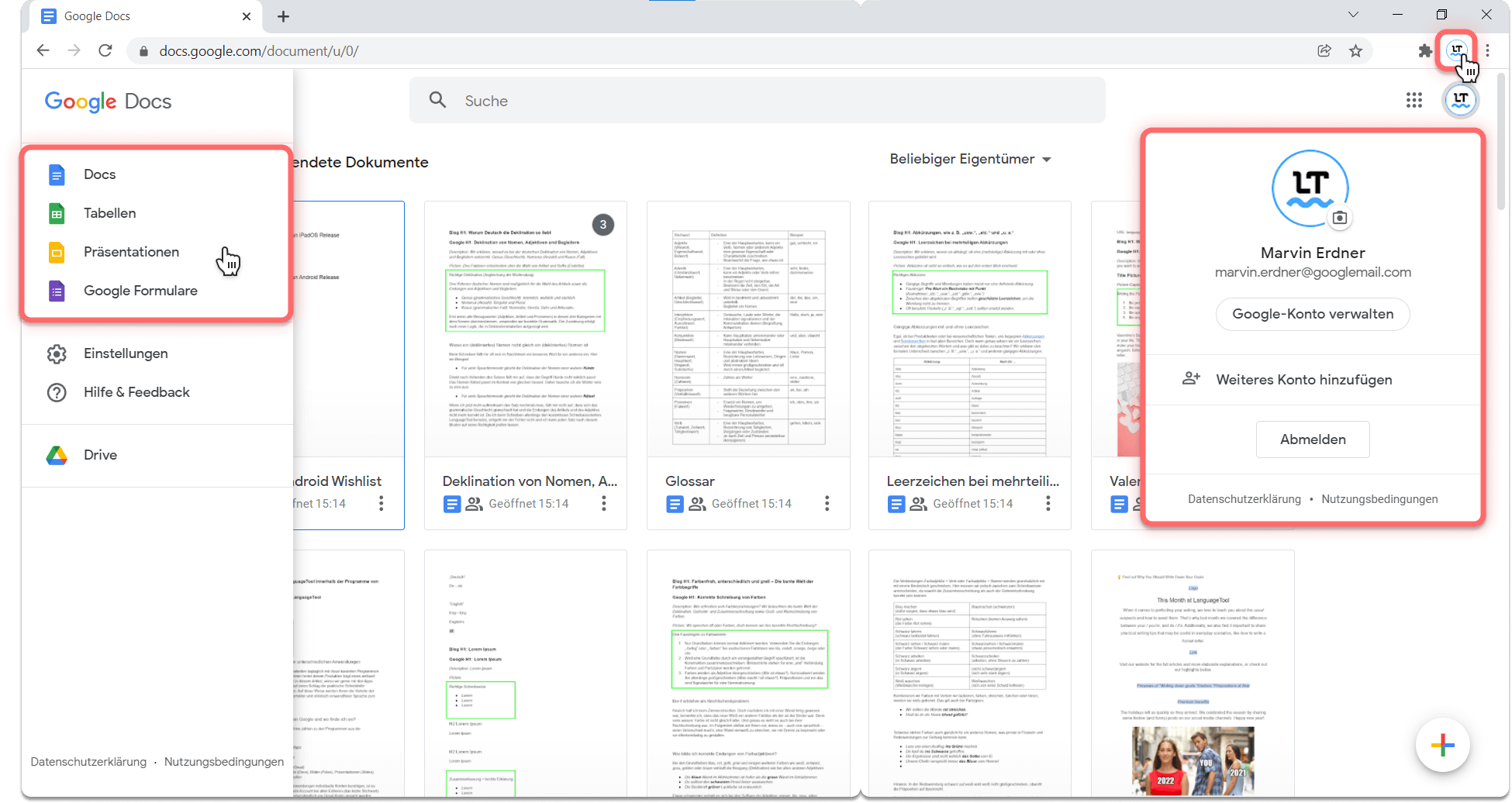
Task: Click Google-Konto verwalten button
Action: pos(1313,314)
